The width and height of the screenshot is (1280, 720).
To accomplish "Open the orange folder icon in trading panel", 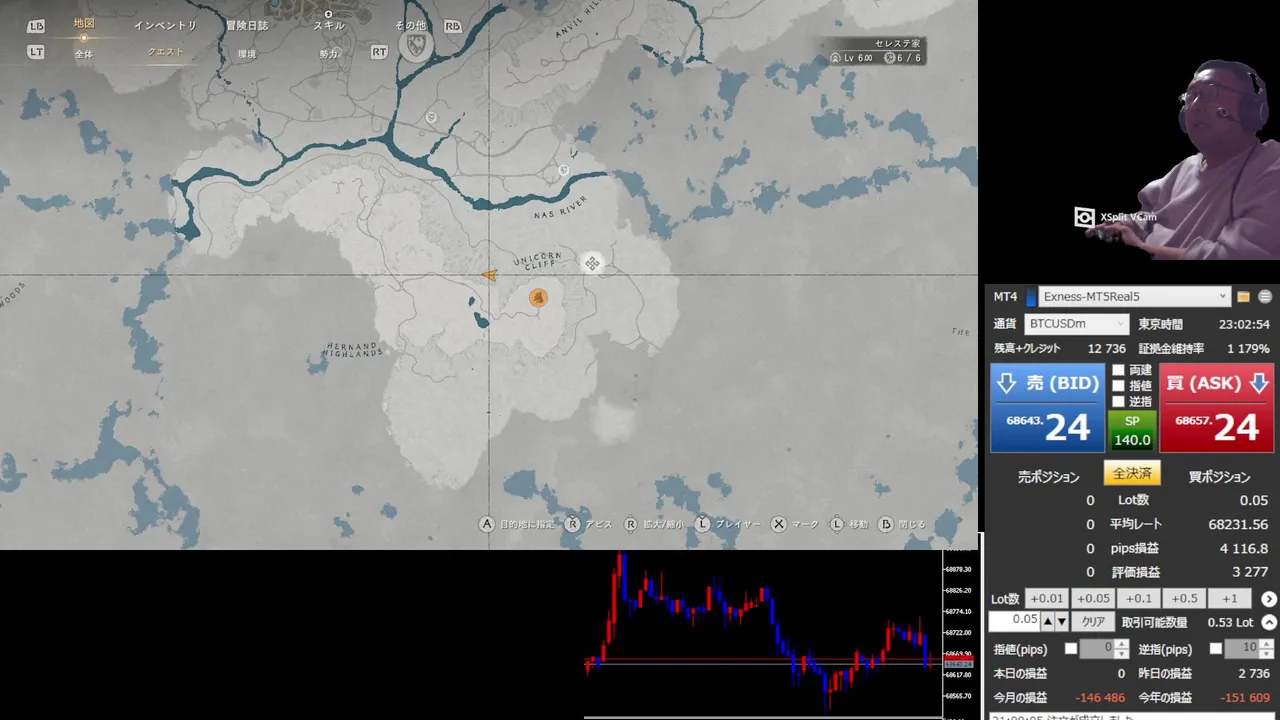I will (x=1244, y=297).
